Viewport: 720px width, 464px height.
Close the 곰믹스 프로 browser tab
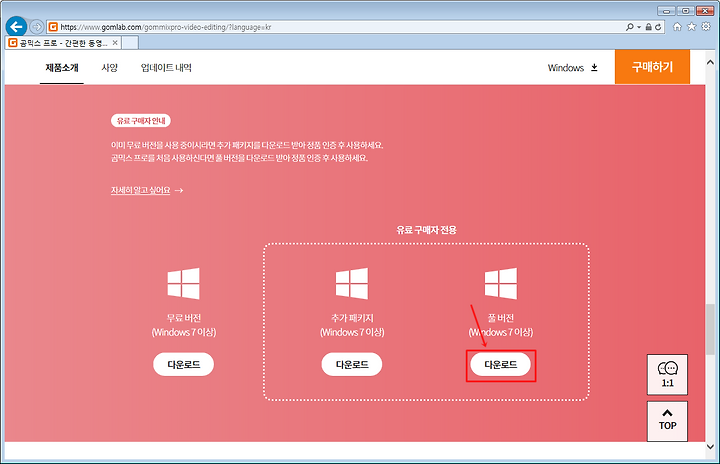point(115,43)
